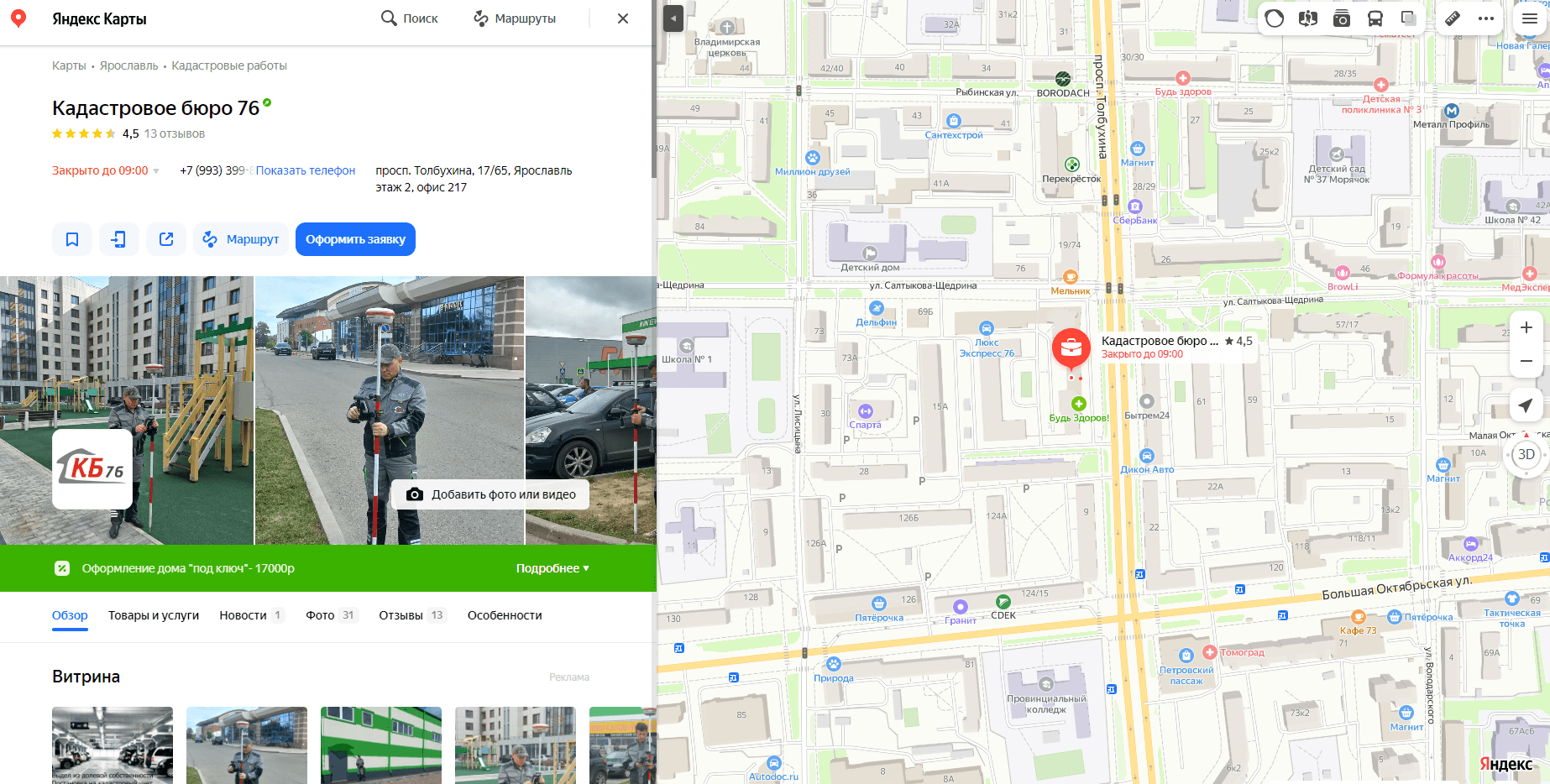The image size is (1550, 784).
Task: Click the Спарта map marker
Action: 866,411
